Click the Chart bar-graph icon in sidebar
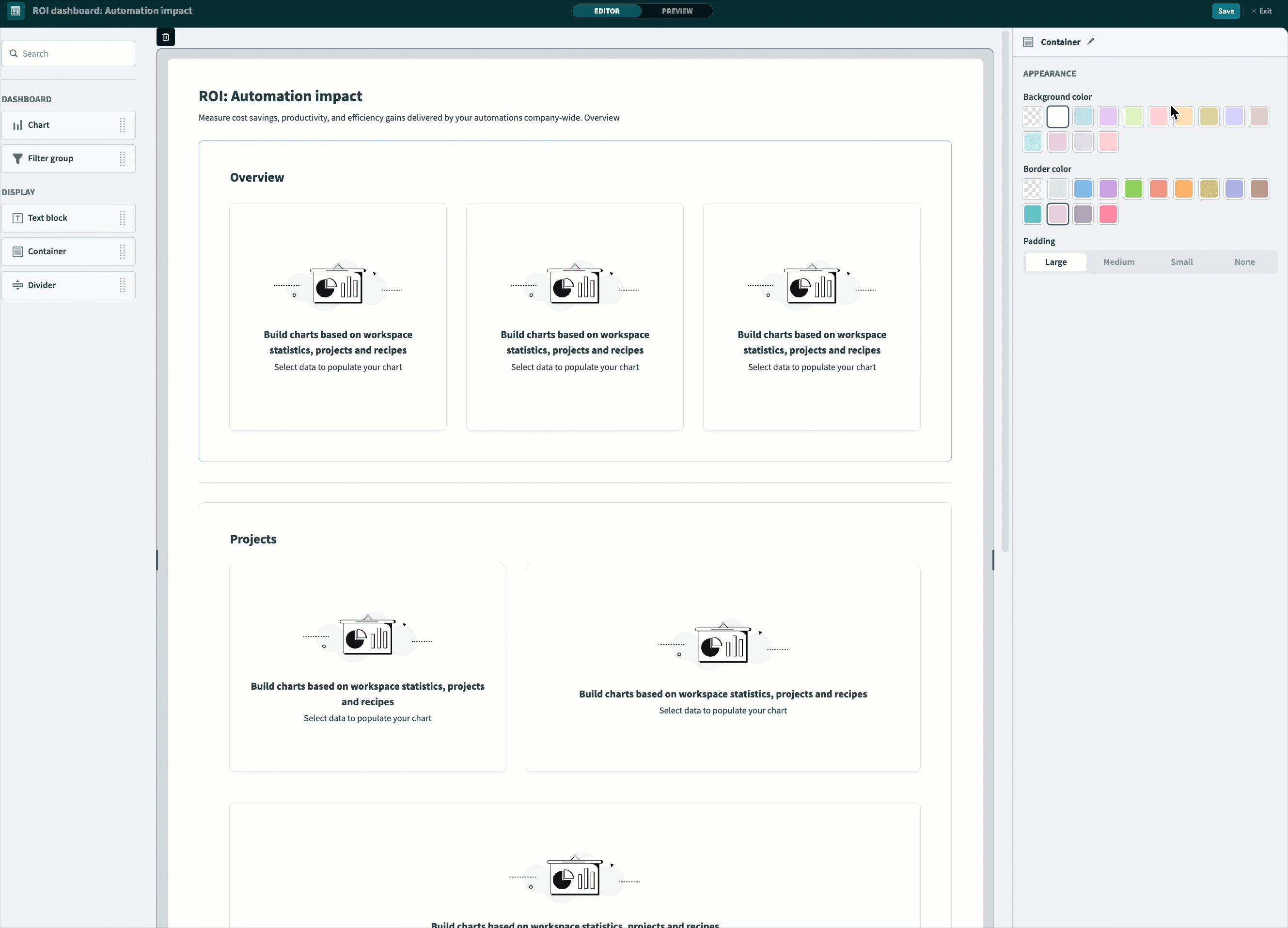Image resolution: width=1288 pixels, height=928 pixels. [x=17, y=125]
